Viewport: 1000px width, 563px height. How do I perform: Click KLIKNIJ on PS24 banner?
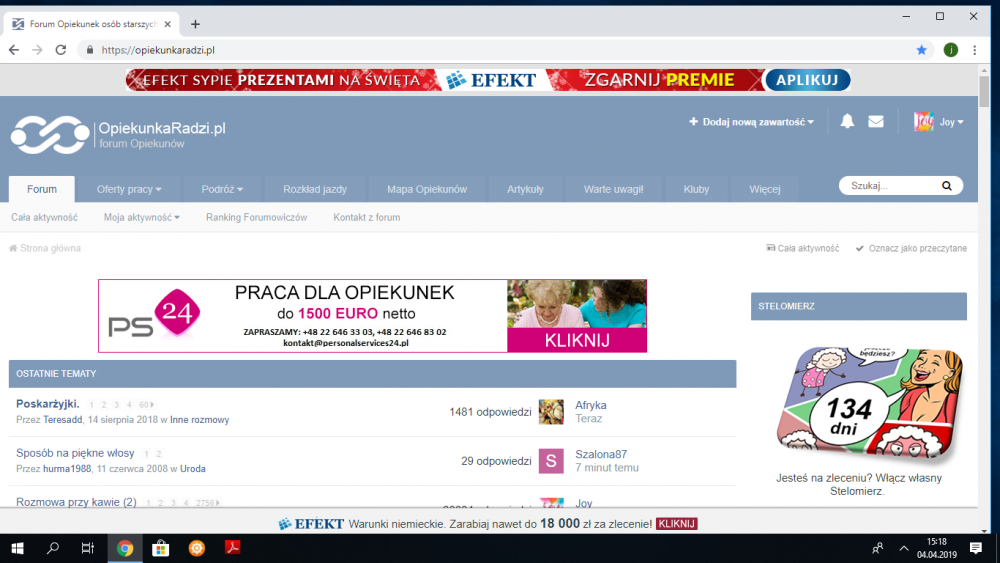pyautogui.click(x=577, y=340)
